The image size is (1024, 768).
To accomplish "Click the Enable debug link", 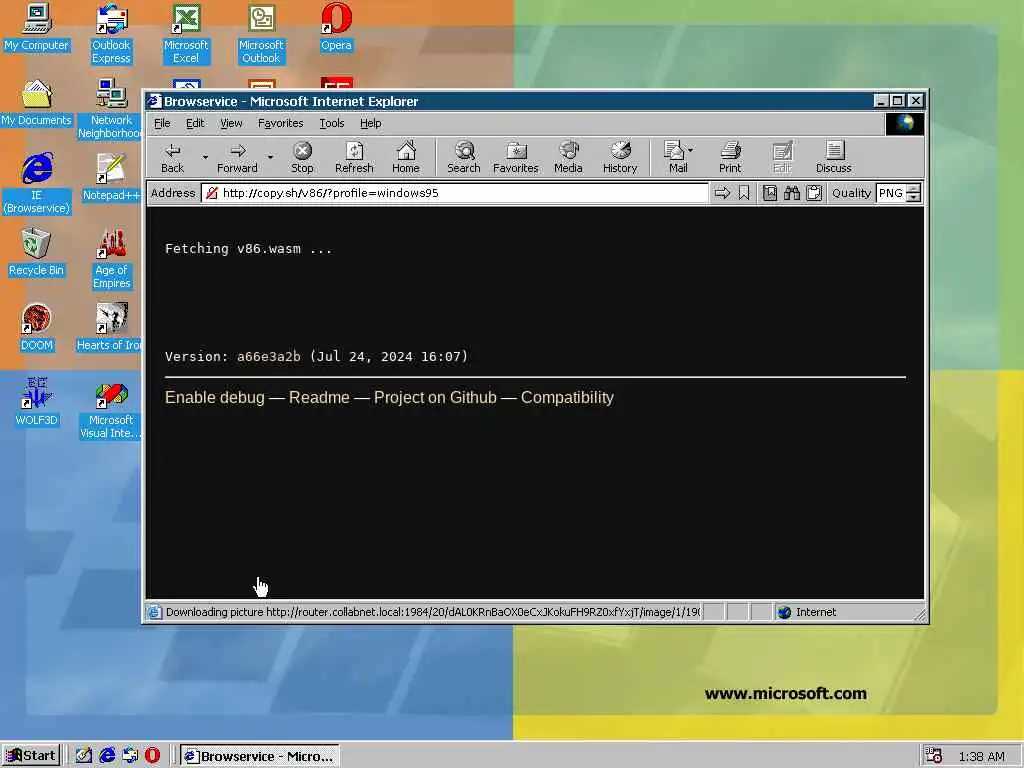I will (x=215, y=397).
